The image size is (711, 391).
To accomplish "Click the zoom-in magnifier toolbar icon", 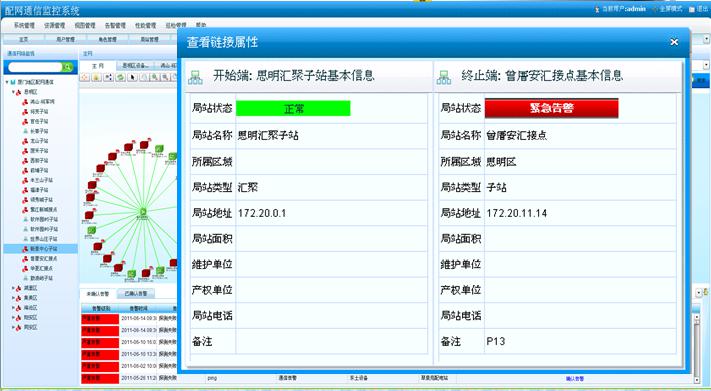I will [x=155, y=78].
